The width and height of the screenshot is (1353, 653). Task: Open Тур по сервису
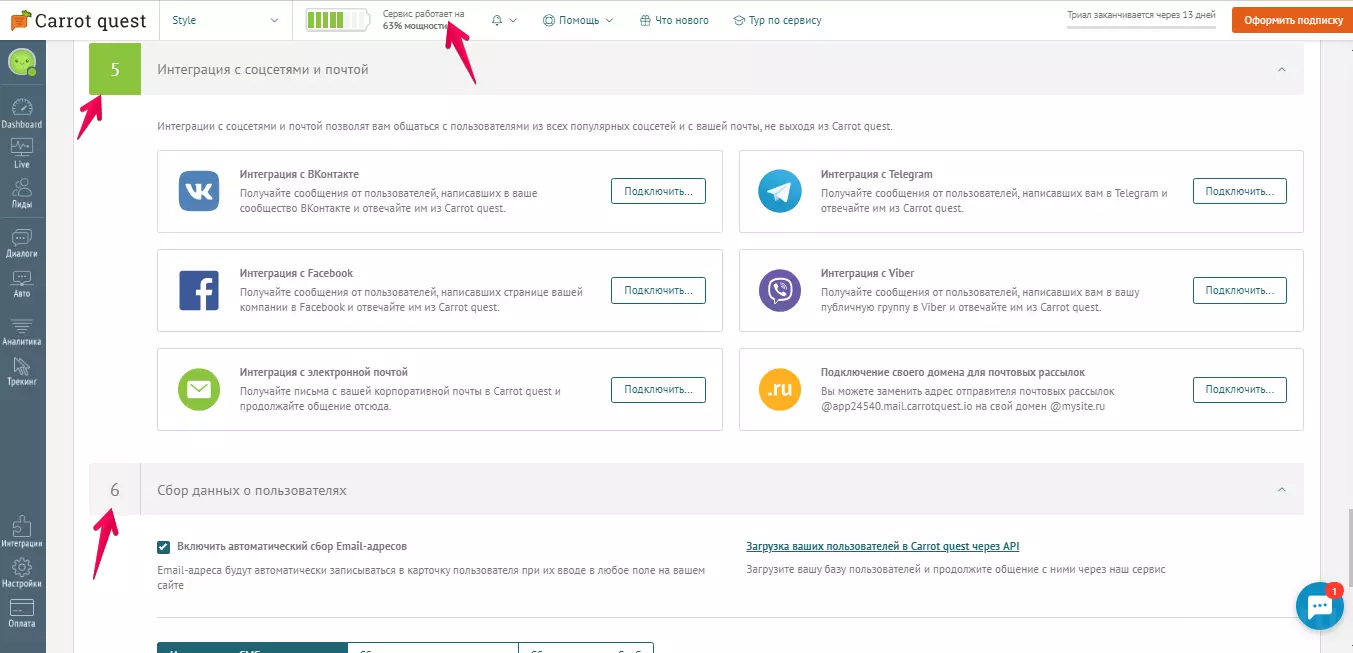coord(777,20)
